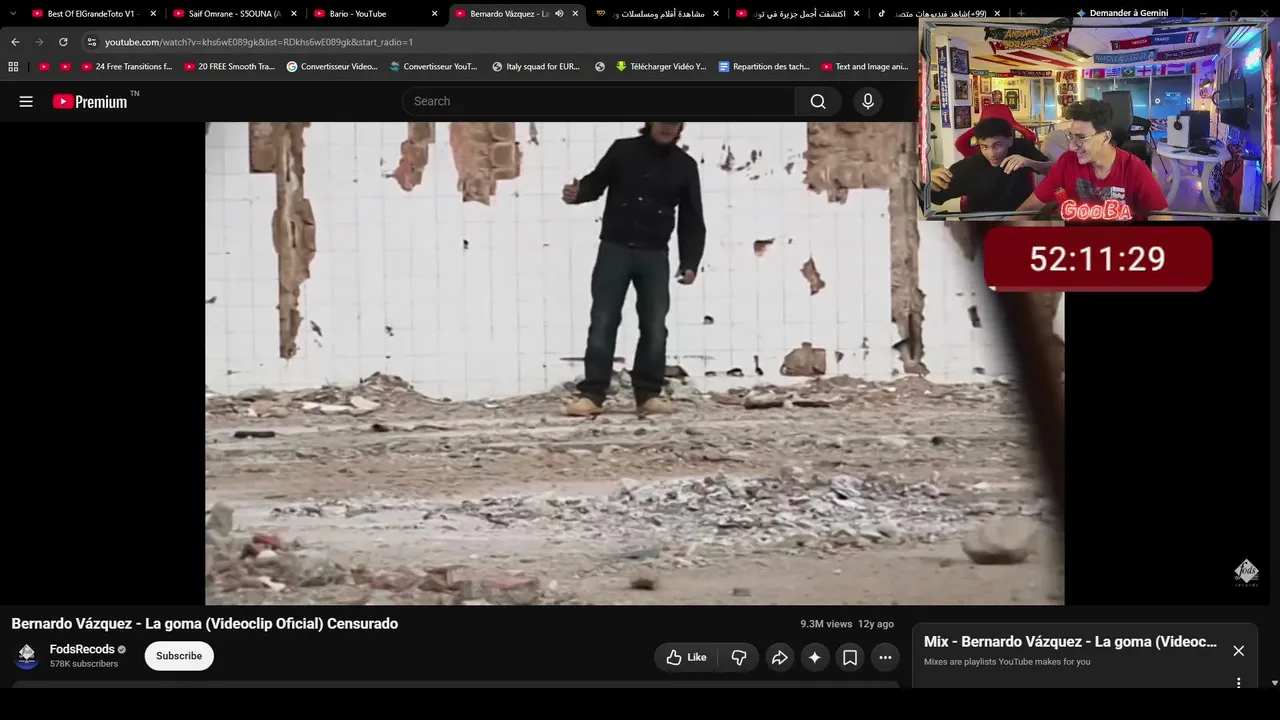Focus the YouTube search field
The height and width of the screenshot is (720, 1280).
pos(598,101)
